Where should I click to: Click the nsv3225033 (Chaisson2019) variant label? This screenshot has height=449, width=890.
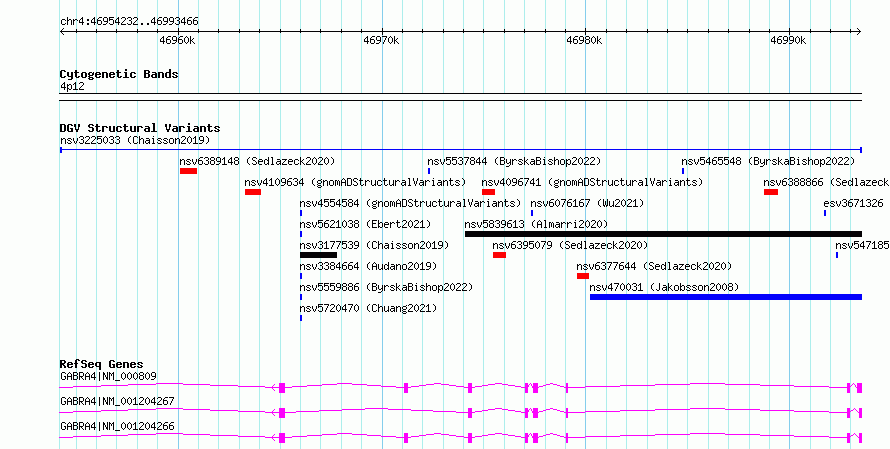[x=135, y=140]
